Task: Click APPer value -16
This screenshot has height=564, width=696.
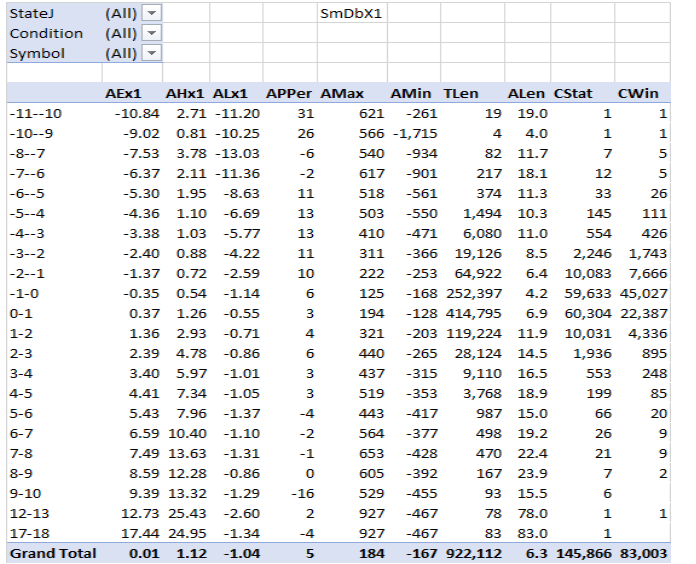Action: 302,493
